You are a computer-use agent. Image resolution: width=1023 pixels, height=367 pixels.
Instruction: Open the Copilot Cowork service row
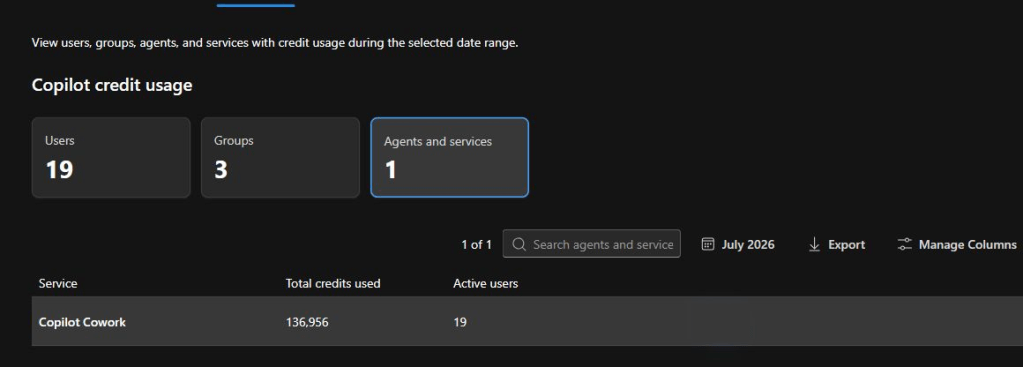point(527,321)
